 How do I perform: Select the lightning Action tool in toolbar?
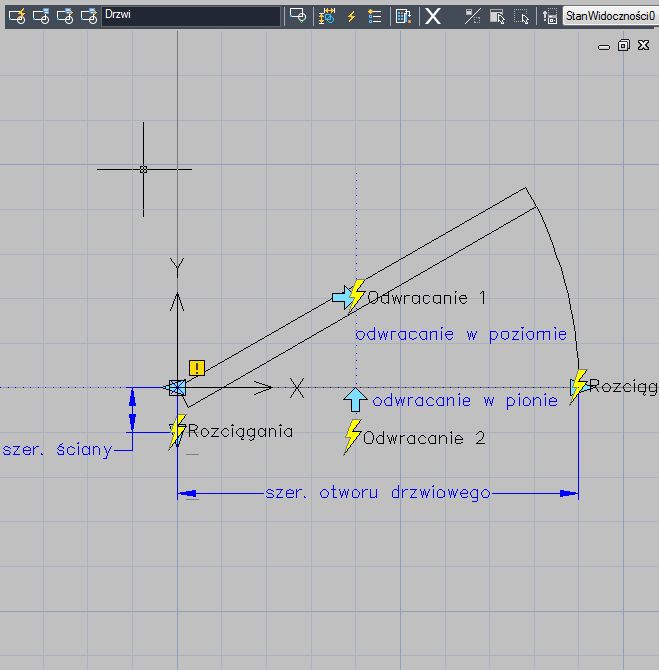click(x=351, y=17)
